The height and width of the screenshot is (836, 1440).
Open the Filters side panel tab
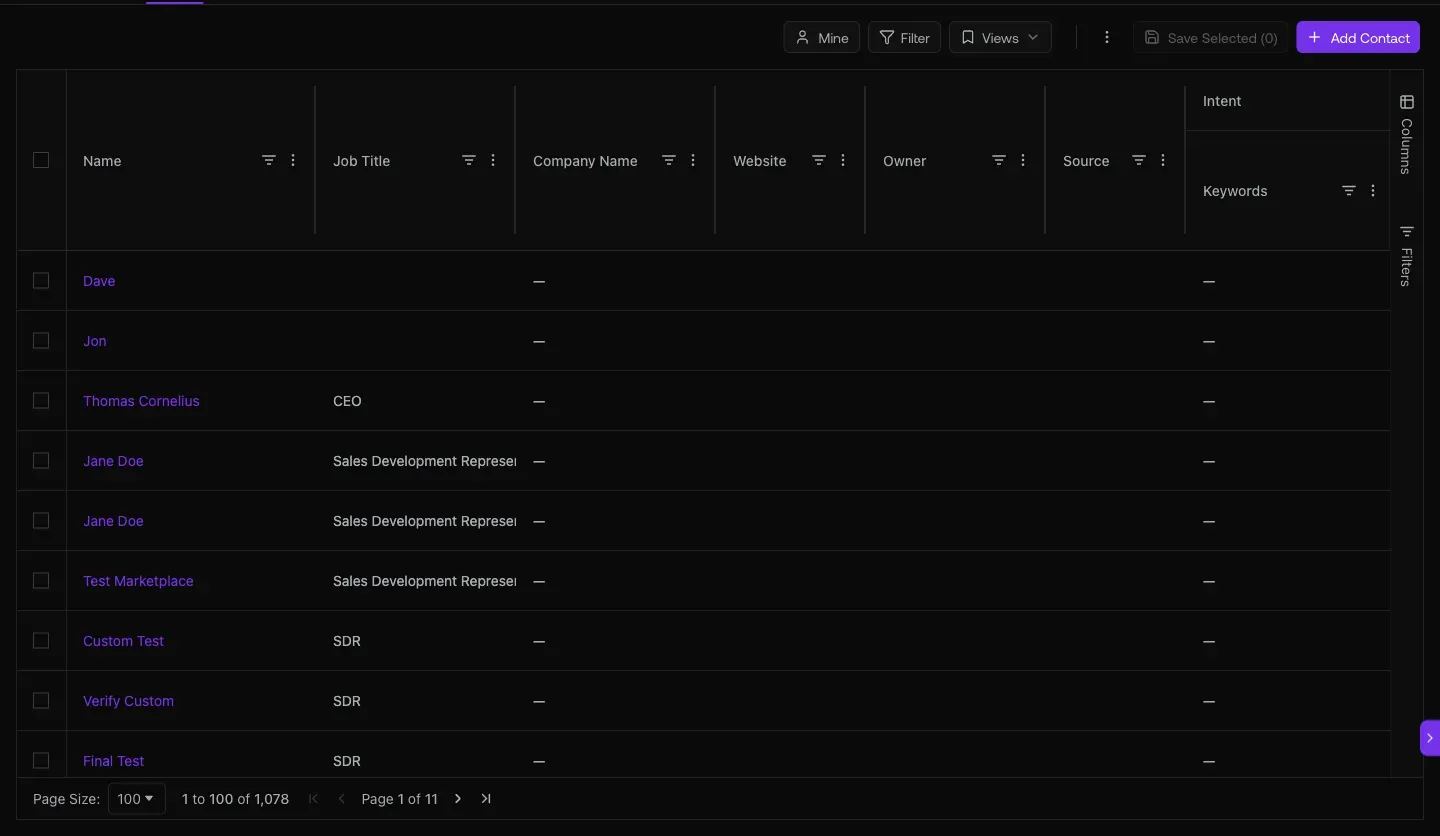[x=1407, y=256]
